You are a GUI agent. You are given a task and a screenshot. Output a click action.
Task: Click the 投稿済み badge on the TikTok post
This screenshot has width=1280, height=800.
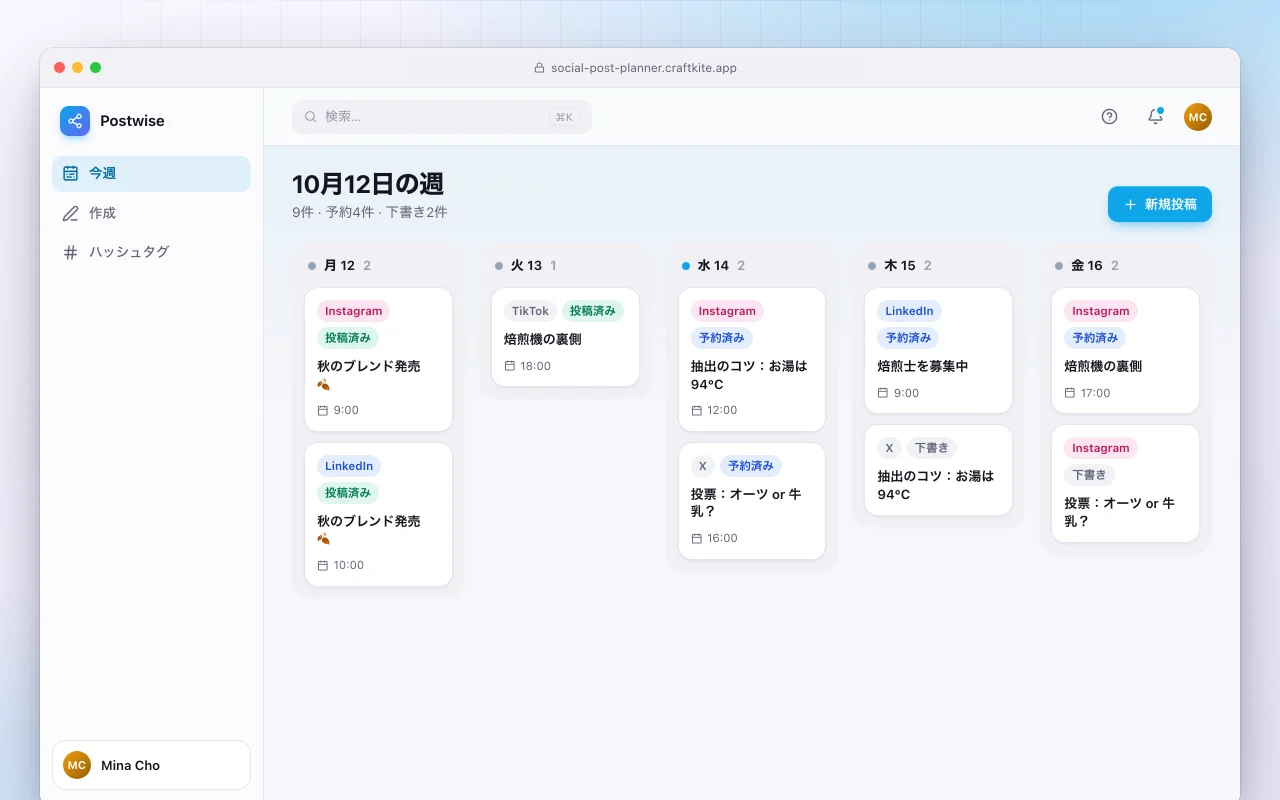tap(593, 311)
